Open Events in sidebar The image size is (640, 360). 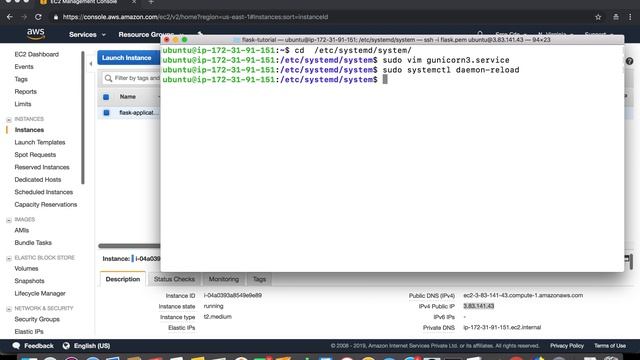24,67
